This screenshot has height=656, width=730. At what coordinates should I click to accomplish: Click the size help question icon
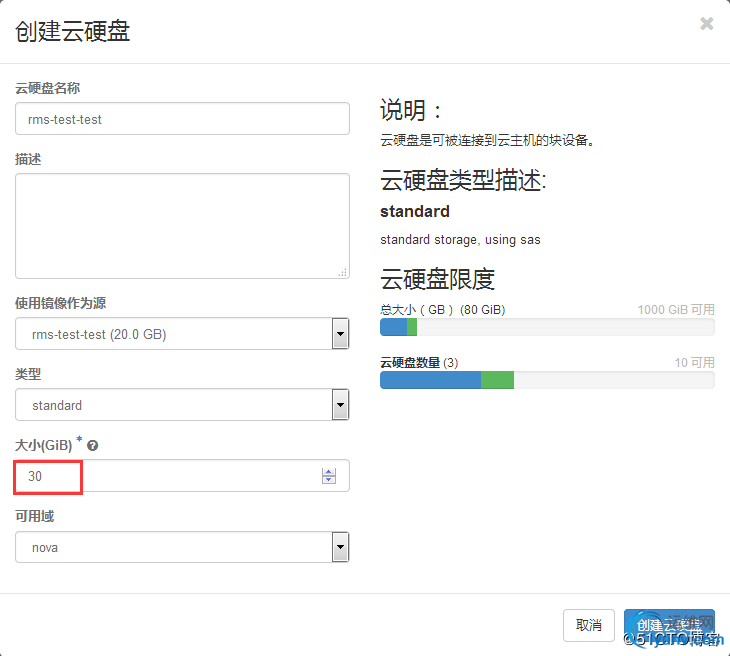tap(93, 446)
